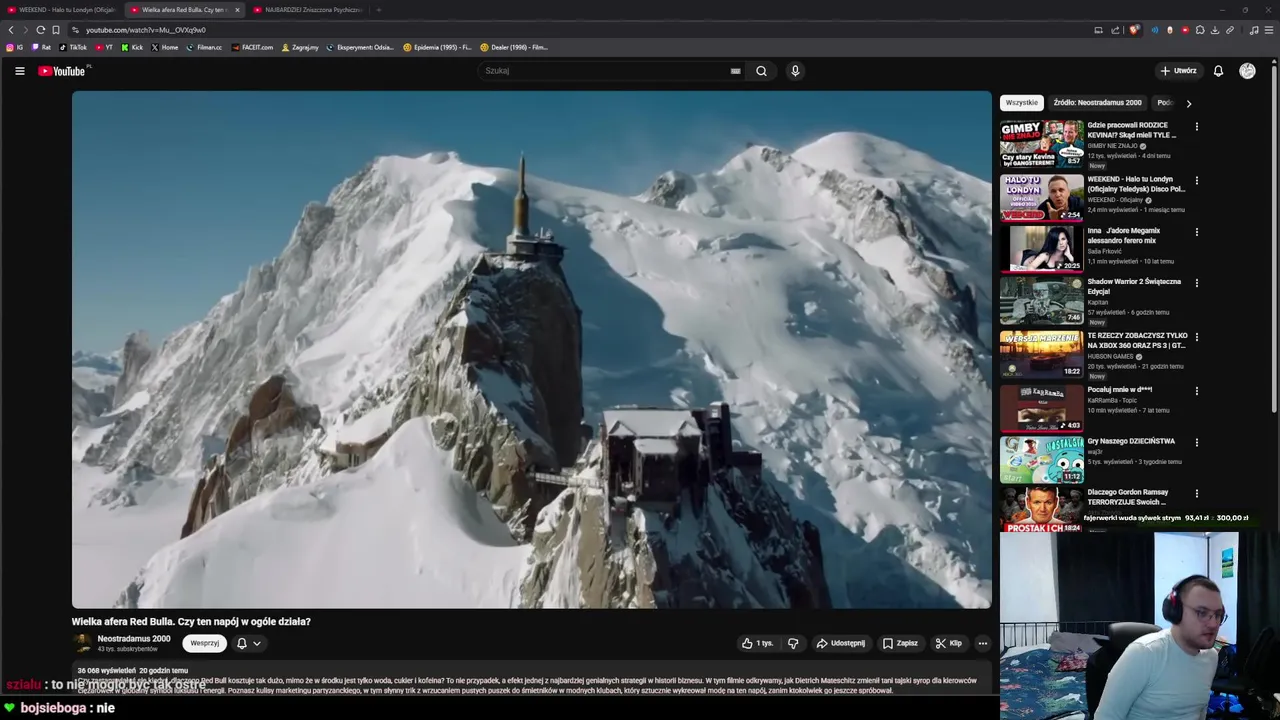The image size is (1280, 720).
Task: Click the browser address bar URL
Action: (x=146, y=30)
